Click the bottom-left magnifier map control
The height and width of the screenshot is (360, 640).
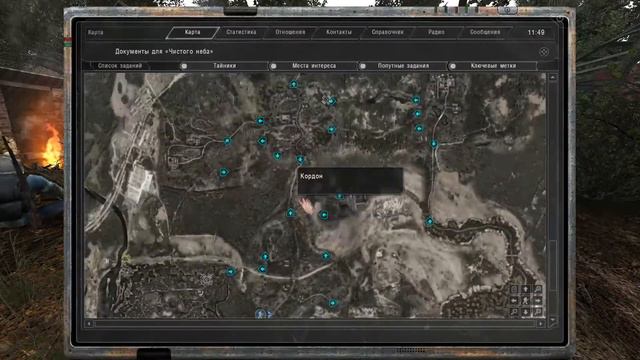514,312
